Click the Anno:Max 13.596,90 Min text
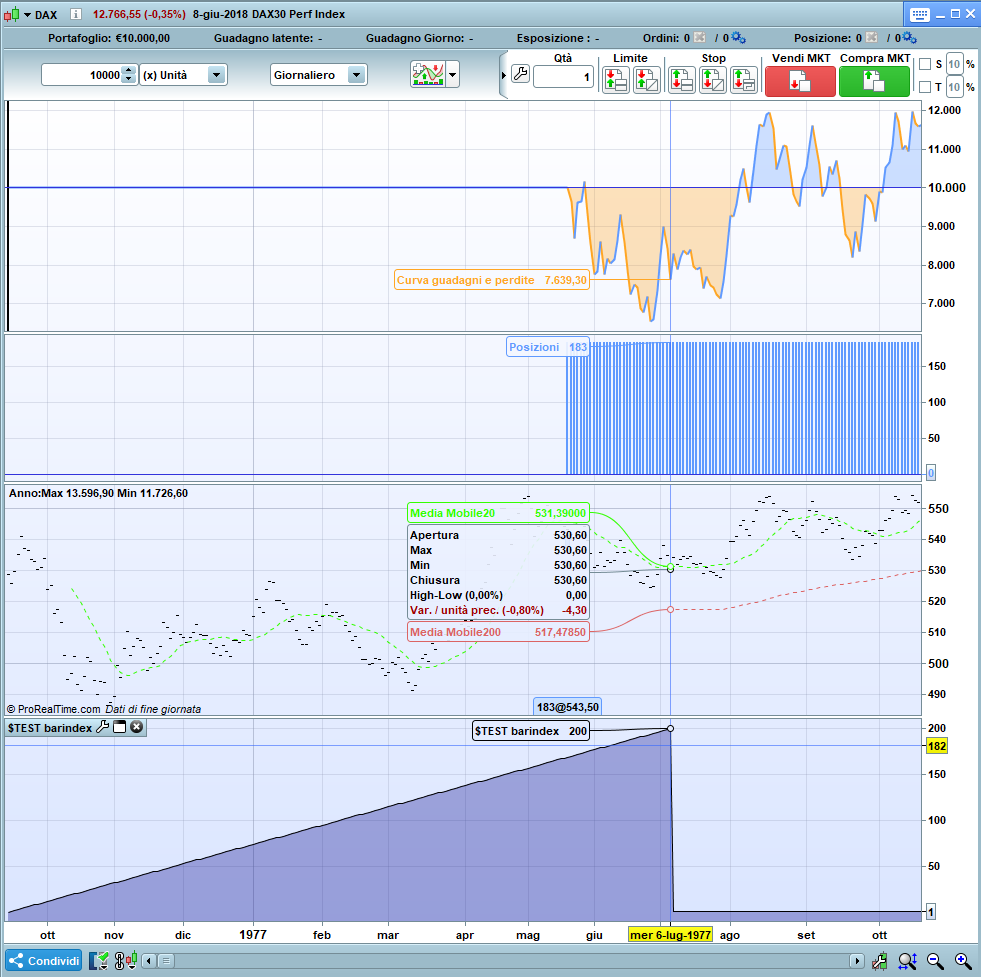The image size is (981, 977). pos(98,493)
